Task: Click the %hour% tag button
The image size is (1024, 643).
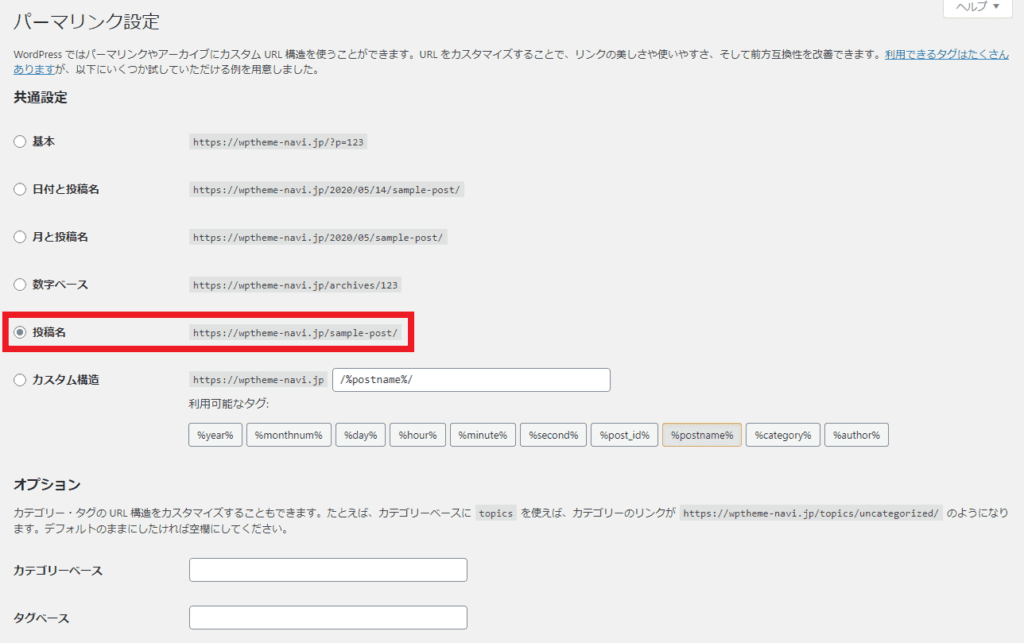Action: (418, 435)
